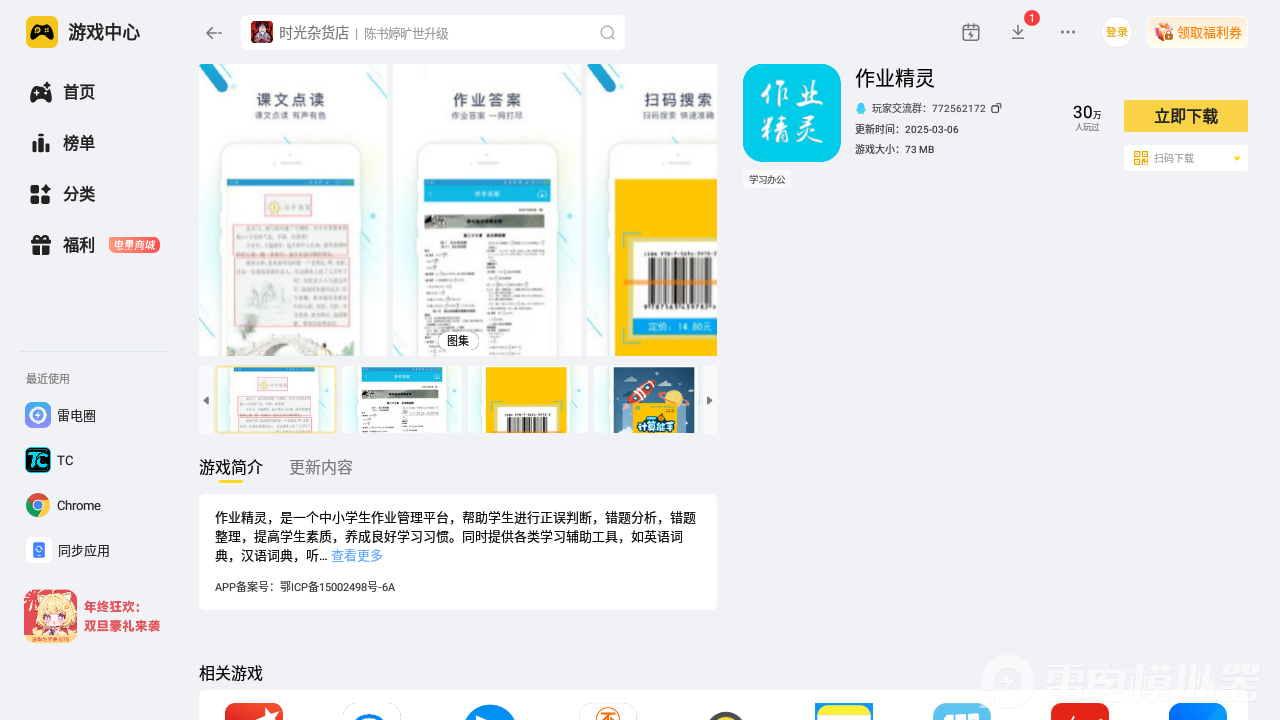This screenshot has width=1280, height=720.
Task: Click the 榜单 bar chart icon
Action: pos(41,143)
